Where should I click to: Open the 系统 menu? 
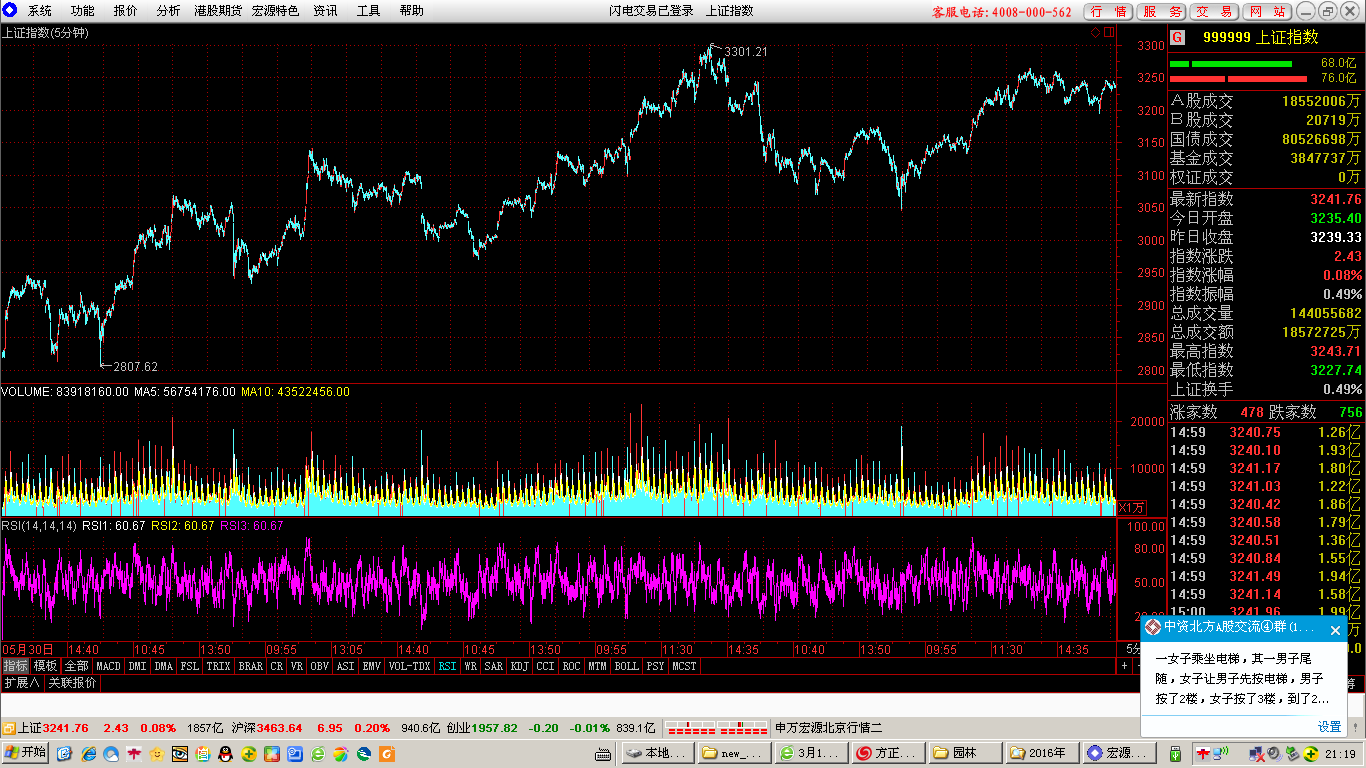point(40,11)
